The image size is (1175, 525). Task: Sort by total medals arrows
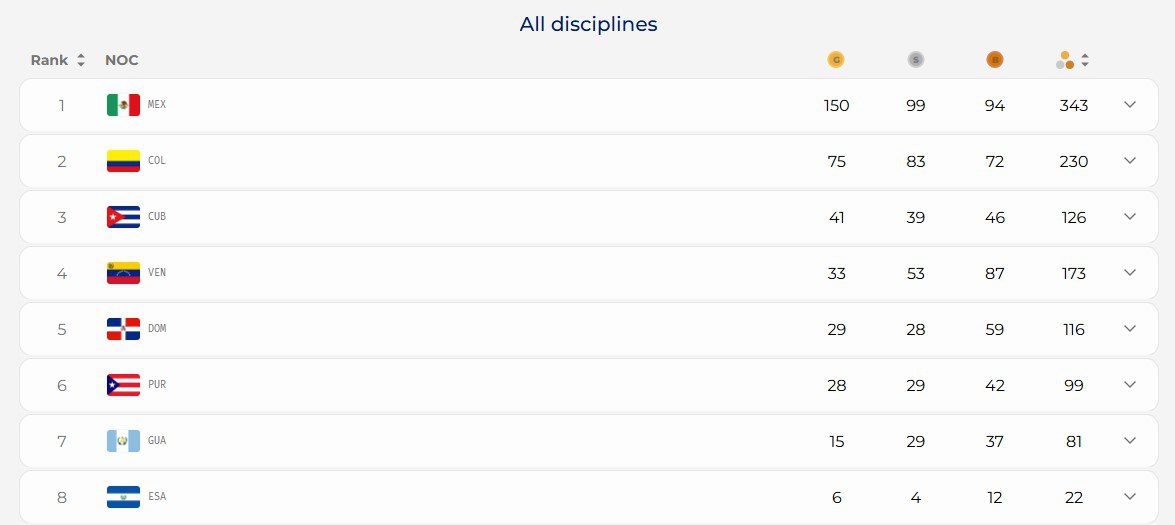(1085, 60)
